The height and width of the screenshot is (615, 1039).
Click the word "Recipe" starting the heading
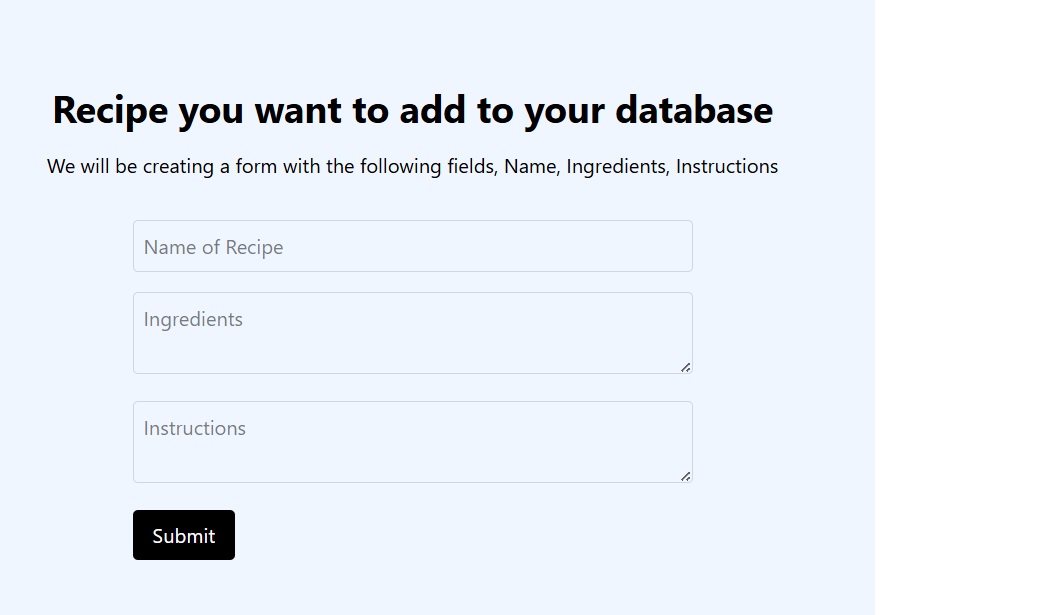[x=110, y=110]
